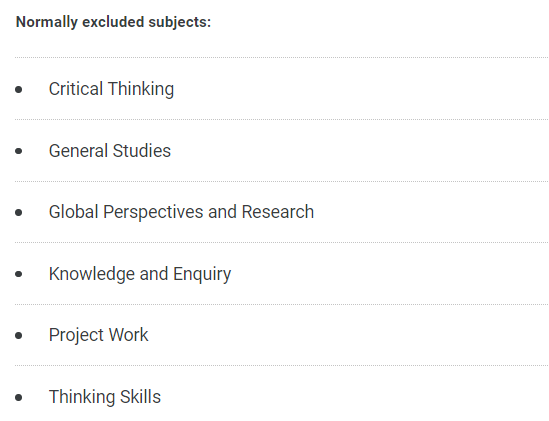The height and width of the screenshot is (421, 549).
Task: Click the word 'Research' in the list
Action: click(278, 212)
